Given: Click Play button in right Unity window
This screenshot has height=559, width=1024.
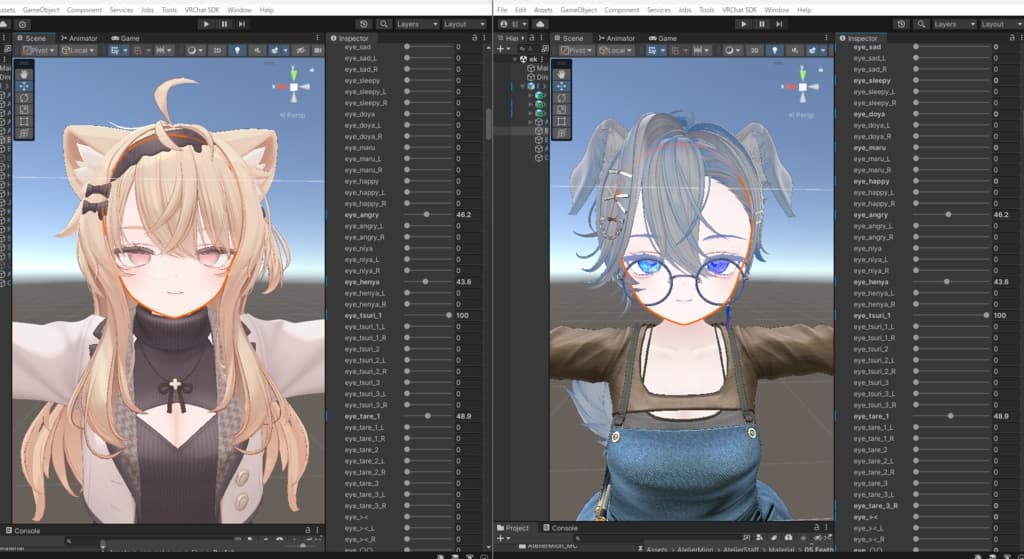Looking at the screenshot, I should [x=744, y=24].
